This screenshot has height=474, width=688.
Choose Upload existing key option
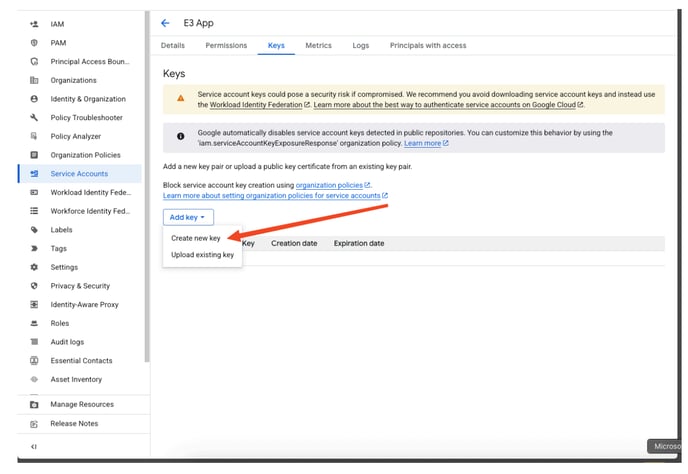pos(202,256)
